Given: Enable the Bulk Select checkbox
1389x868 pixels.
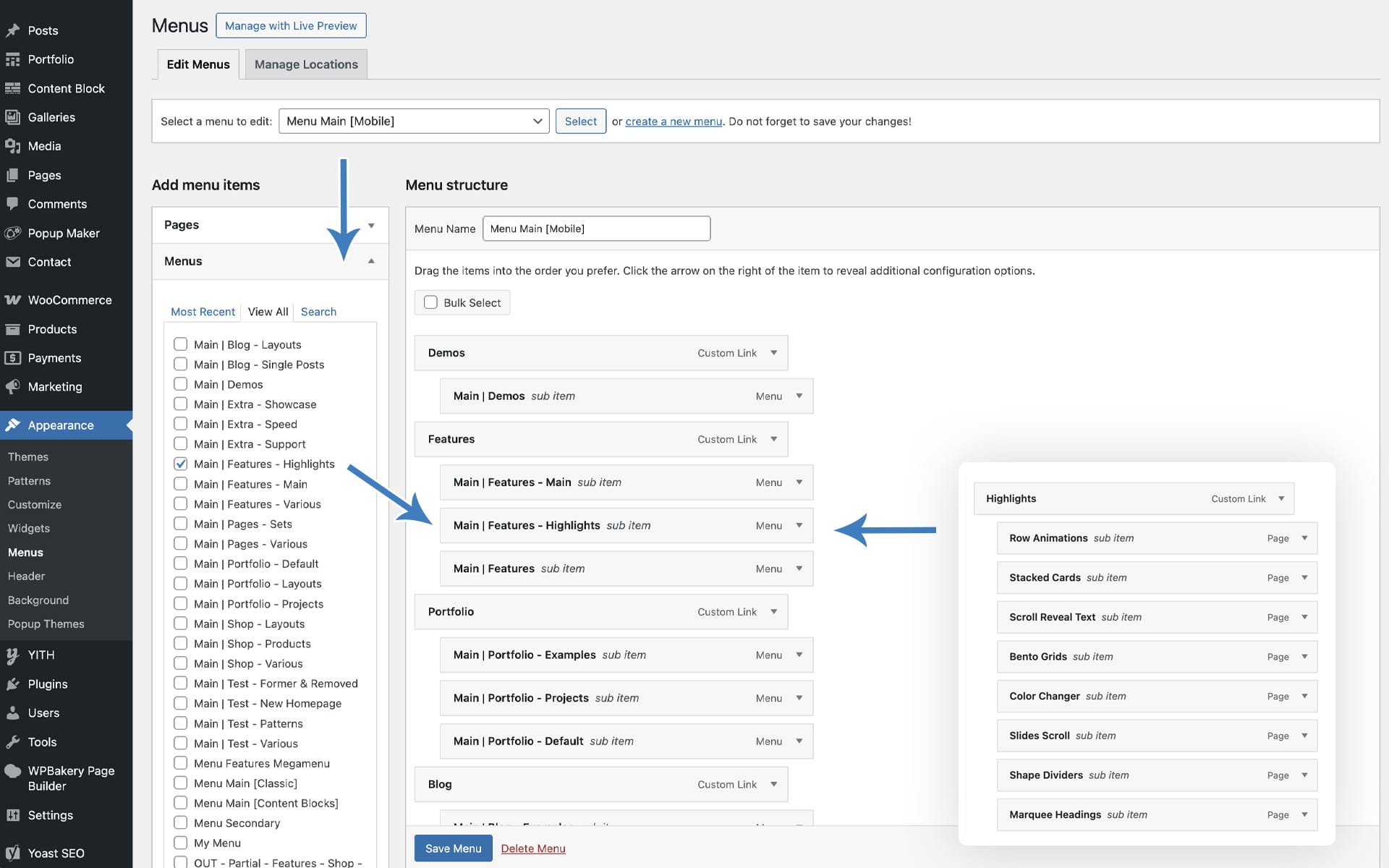Looking at the screenshot, I should pos(430,302).
